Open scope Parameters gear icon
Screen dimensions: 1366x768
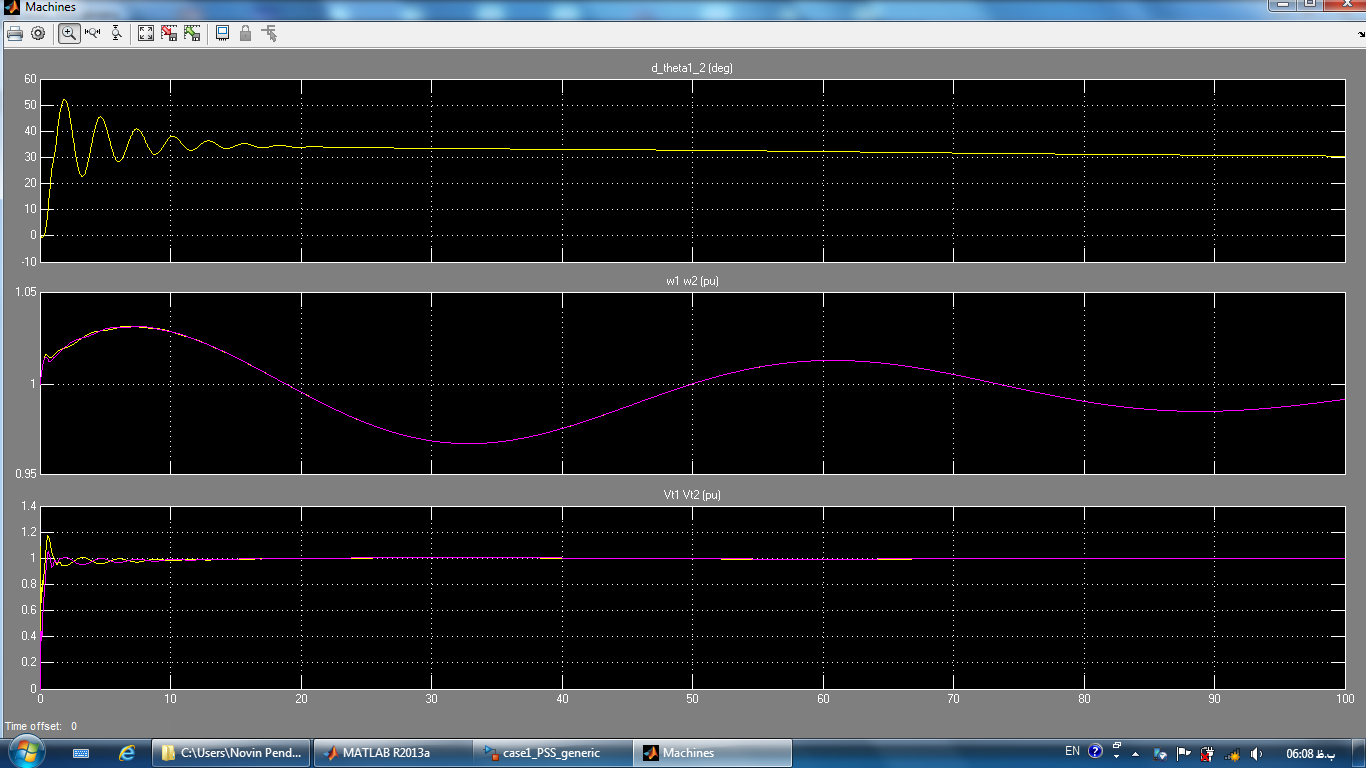tap(38, 33)
